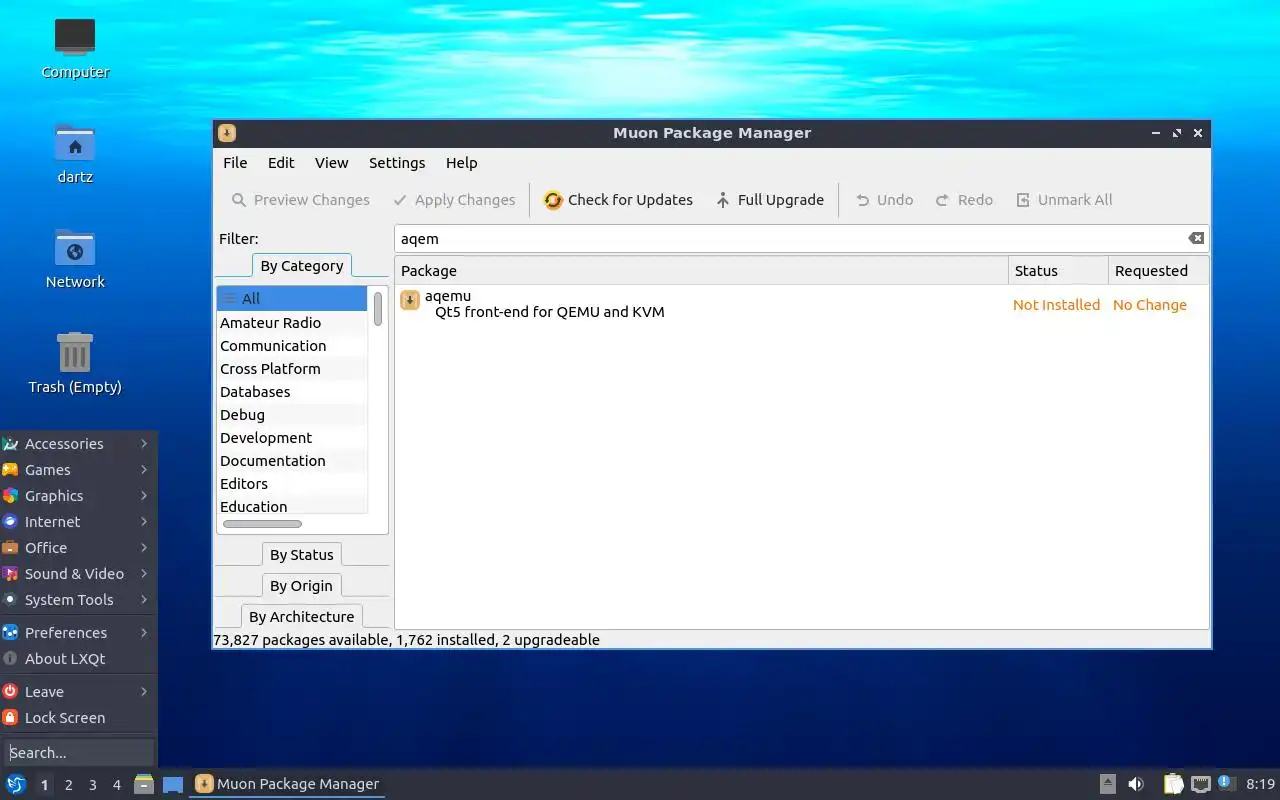Open the dartz home folder icon

click(x=75, y=153)
